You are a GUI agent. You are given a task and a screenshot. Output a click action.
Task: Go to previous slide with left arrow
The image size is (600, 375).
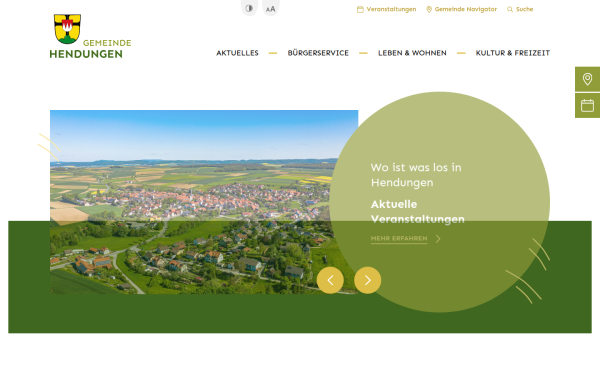(330, 280)
